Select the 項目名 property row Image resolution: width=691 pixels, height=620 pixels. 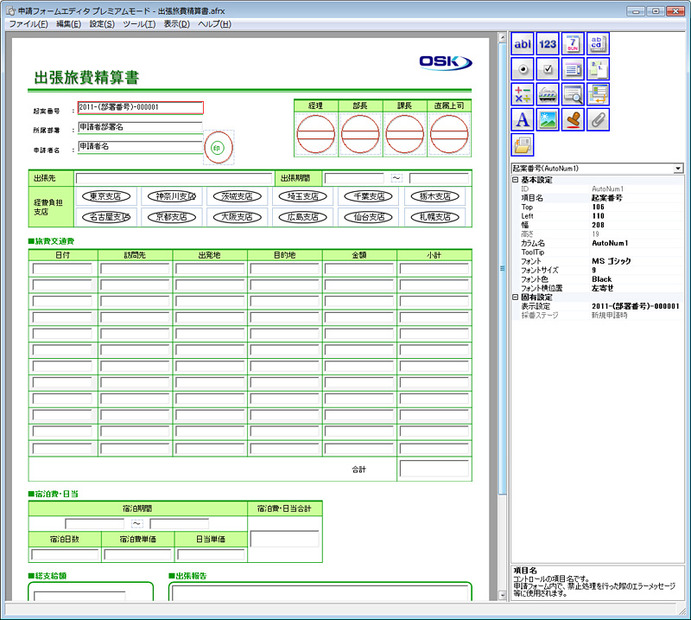(598, 198)
